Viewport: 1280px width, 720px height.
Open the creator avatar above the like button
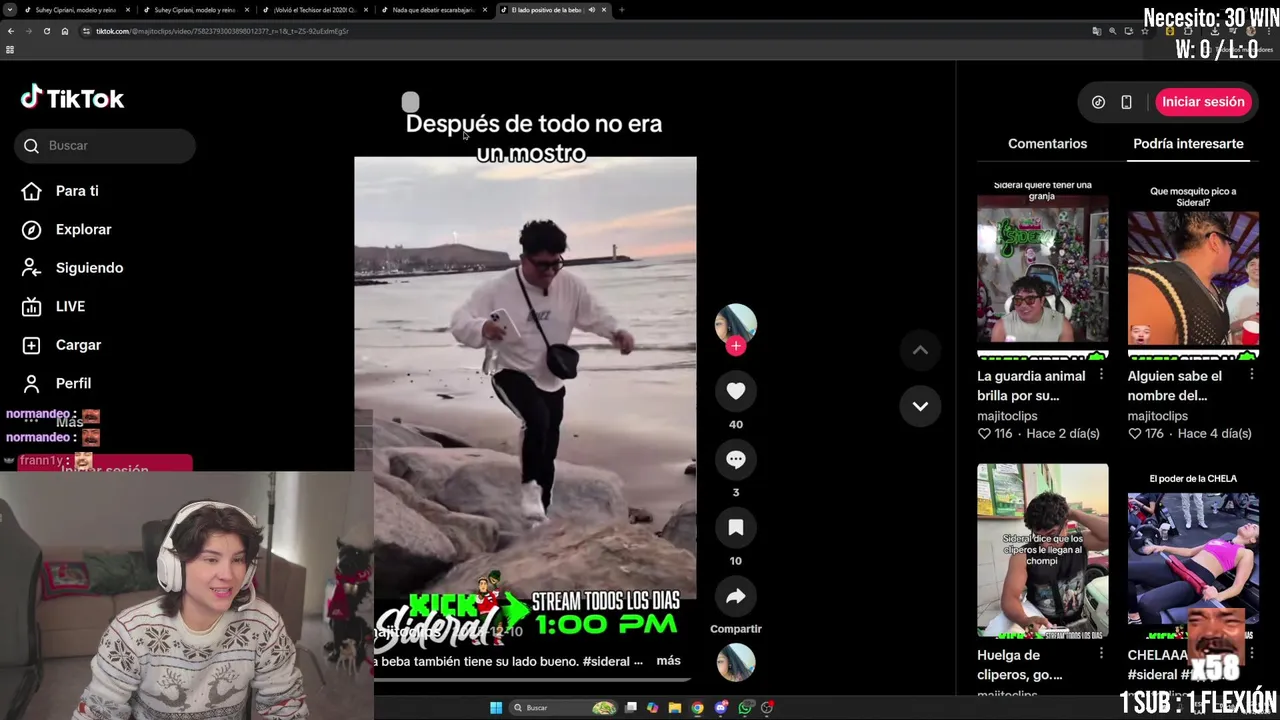[x=736, y=324]
